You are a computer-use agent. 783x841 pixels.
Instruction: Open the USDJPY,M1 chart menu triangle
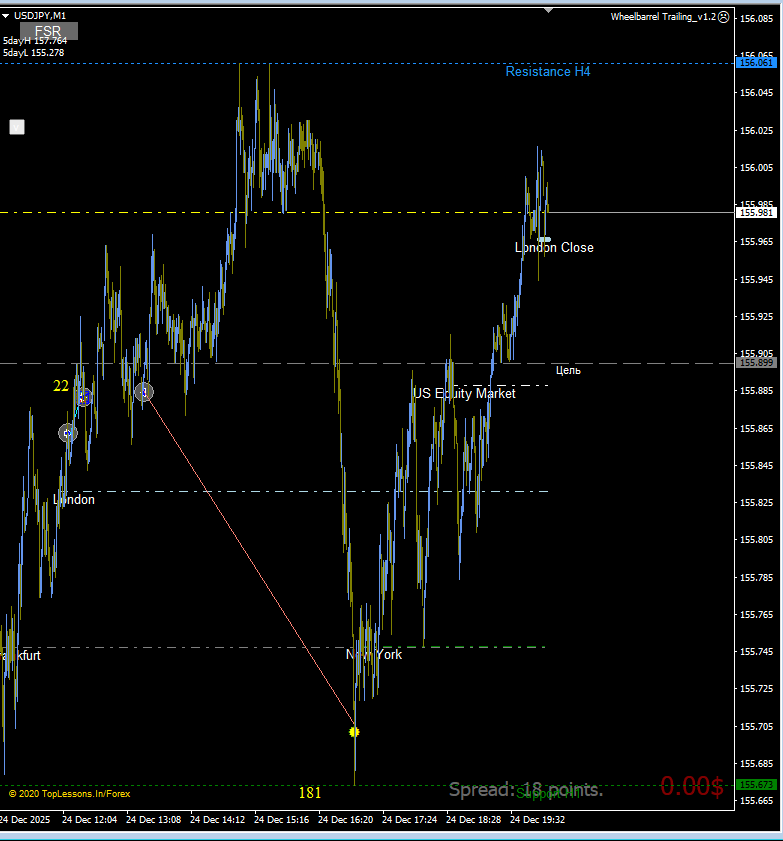click(5, 16)
